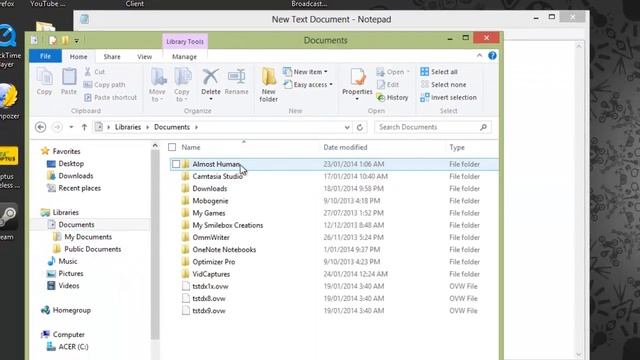Go back with the Back arrow
Viewport: 640px width, 360px height.
40,127
